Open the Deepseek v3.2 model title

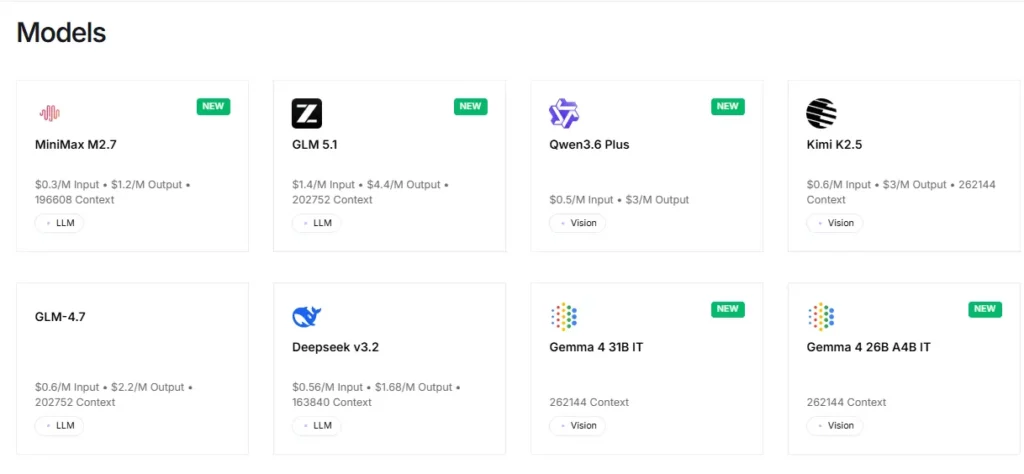tap(335, 347)
